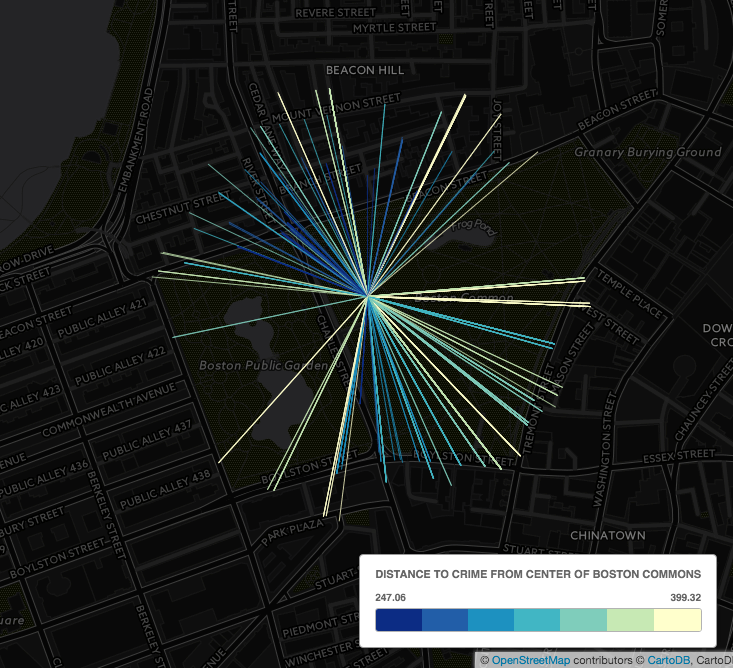The width and height of the screenshot is (733, 668).
Task: Pick the light green legend swatch
Action: (x=630, y=620)
